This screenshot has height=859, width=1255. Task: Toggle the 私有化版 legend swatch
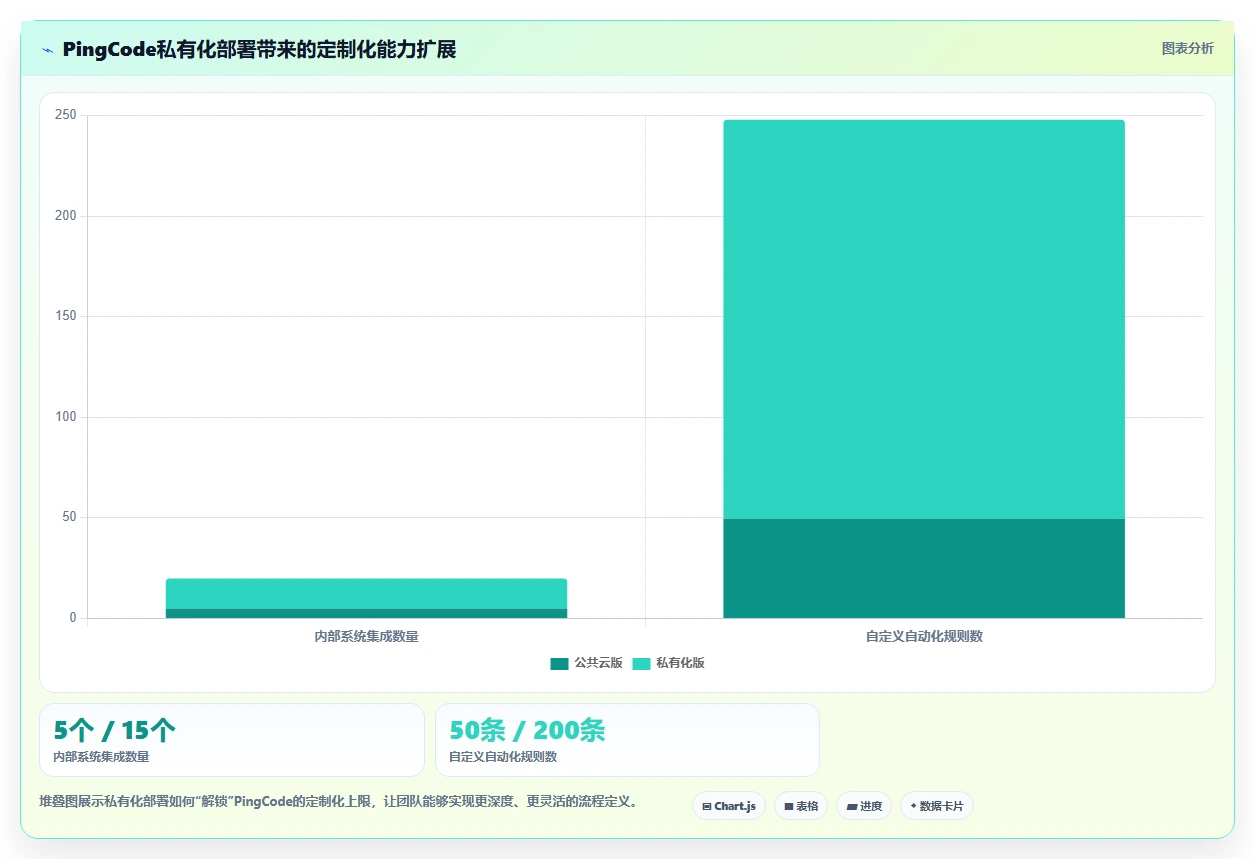pos(641,664)
